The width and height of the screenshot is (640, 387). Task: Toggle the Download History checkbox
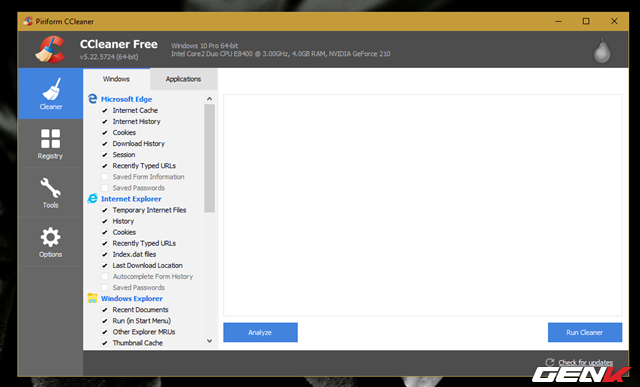(105, 143)
